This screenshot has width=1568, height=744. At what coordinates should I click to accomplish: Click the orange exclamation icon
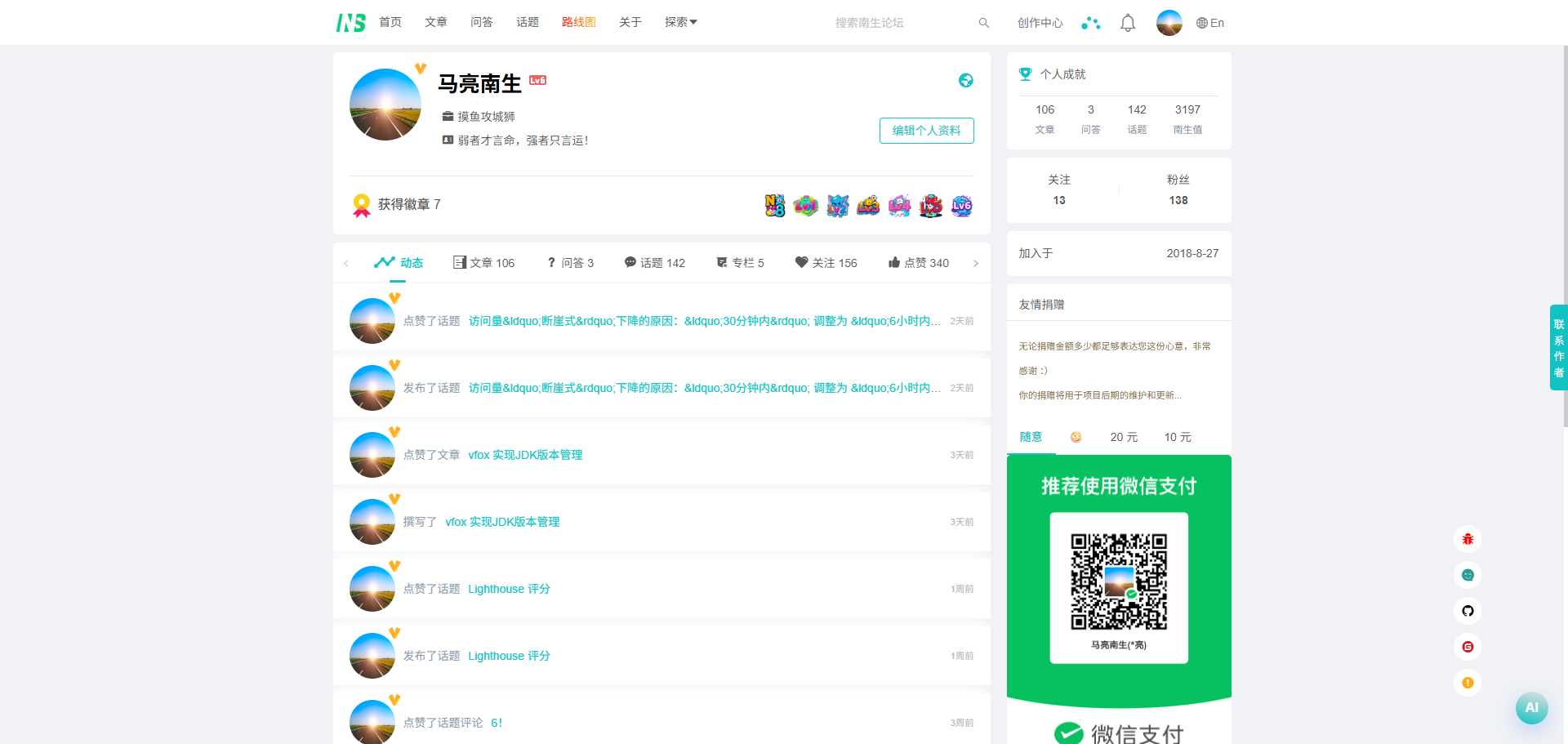(x=1468, y=683)
